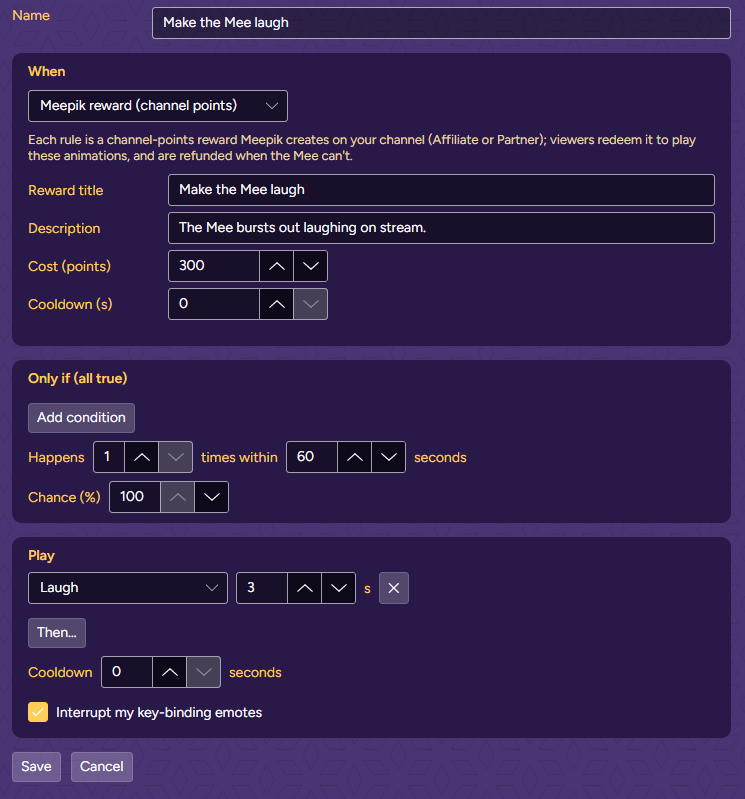Viewport: 745px width, 799px height.
Task: Open the Laugh animation dropdown
Action: point(128,588)
